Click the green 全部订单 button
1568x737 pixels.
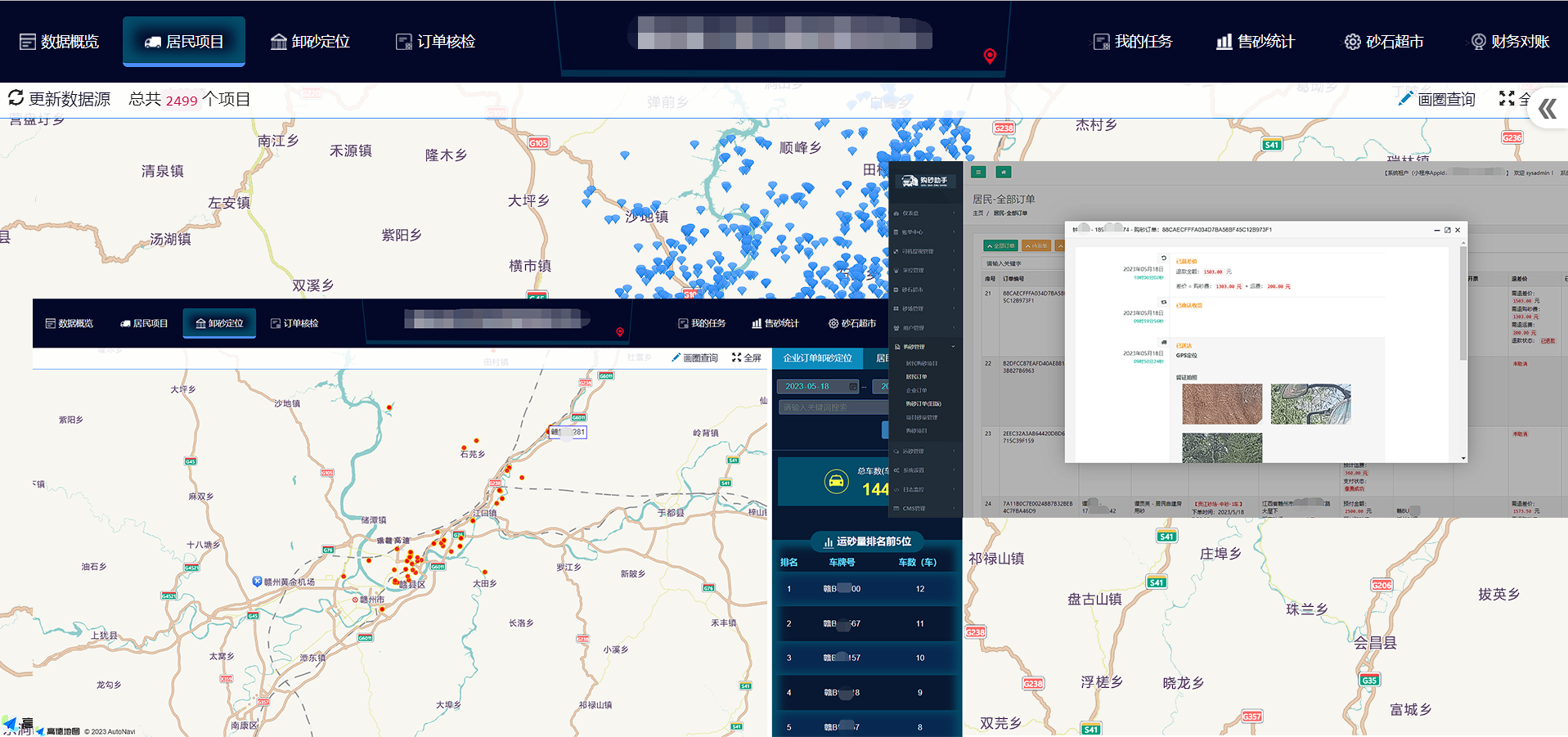click(x=1000, y=245)
